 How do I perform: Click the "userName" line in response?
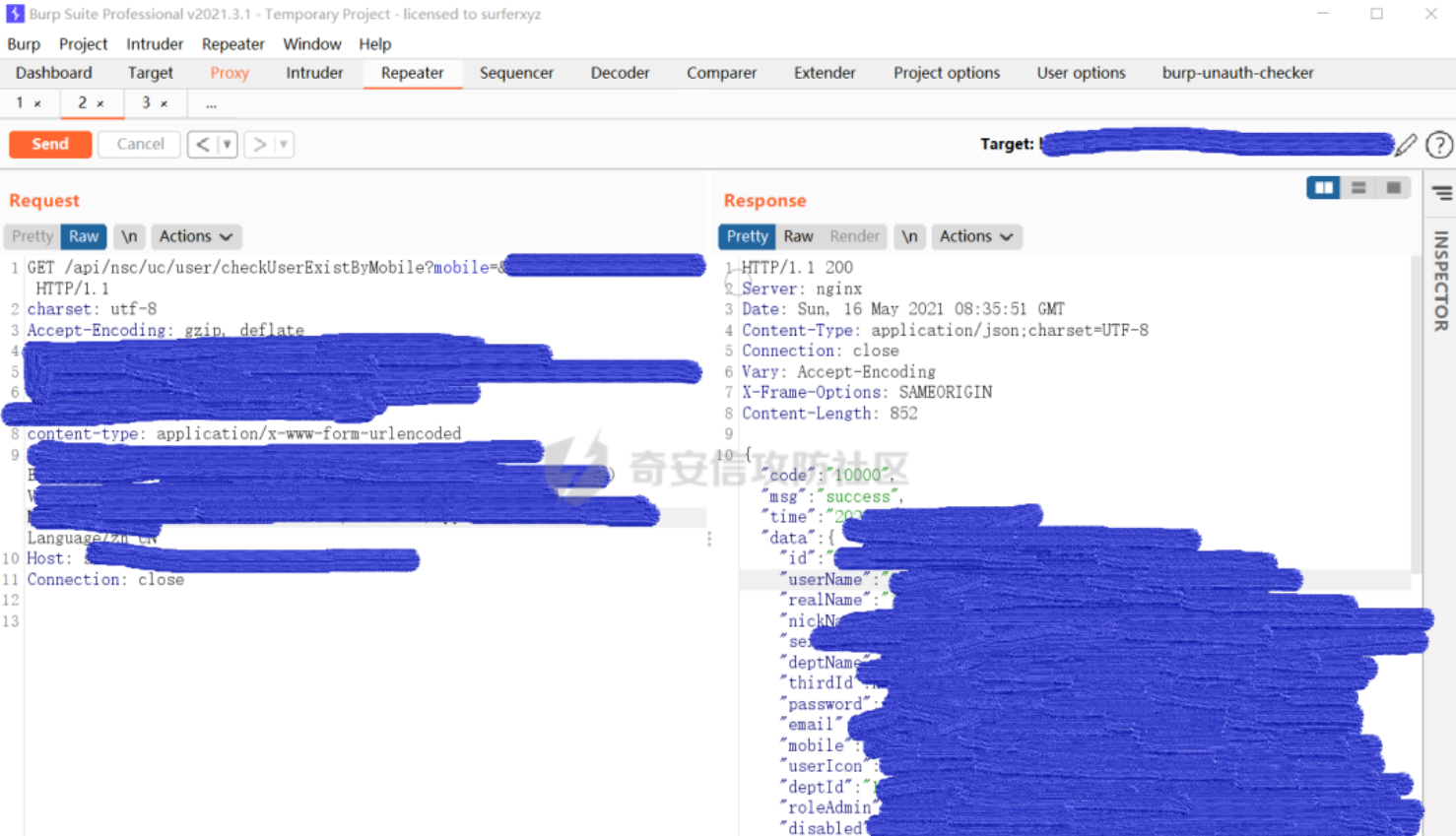pos(834,579)
